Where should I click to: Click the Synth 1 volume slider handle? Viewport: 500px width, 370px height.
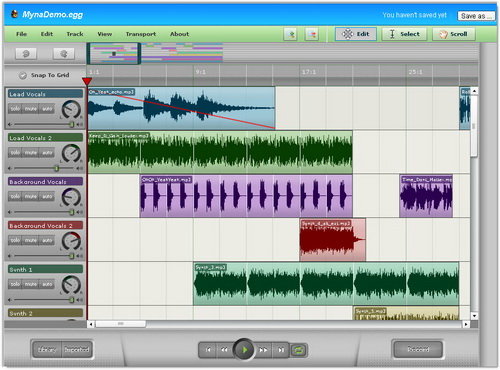coord(71,300)
